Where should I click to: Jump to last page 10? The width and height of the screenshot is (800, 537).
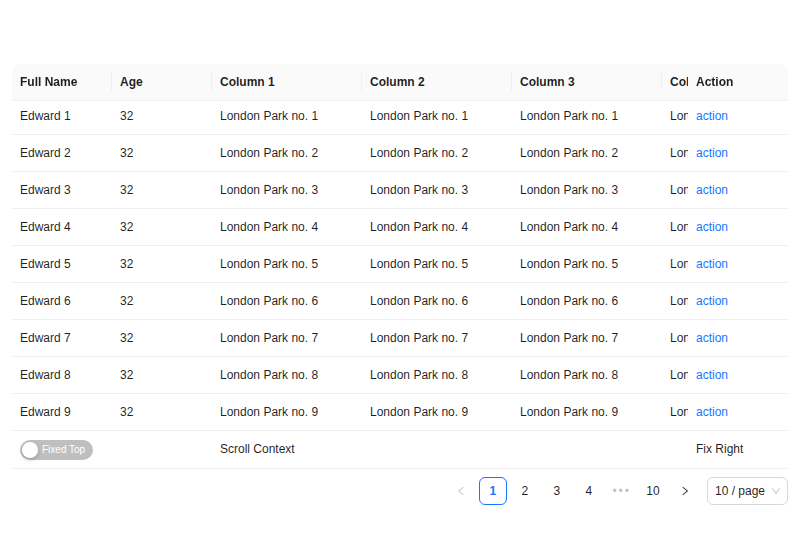point(653,491)
